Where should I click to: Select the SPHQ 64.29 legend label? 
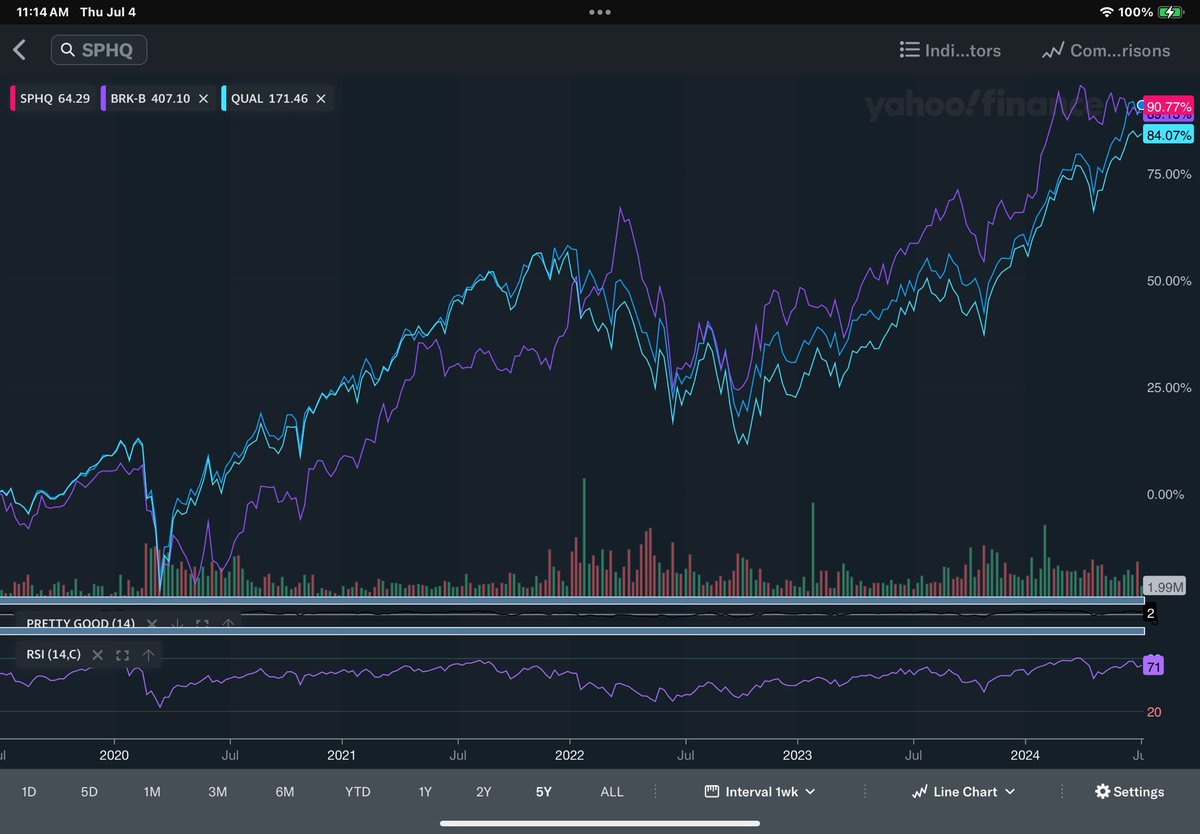pos(55,99)
